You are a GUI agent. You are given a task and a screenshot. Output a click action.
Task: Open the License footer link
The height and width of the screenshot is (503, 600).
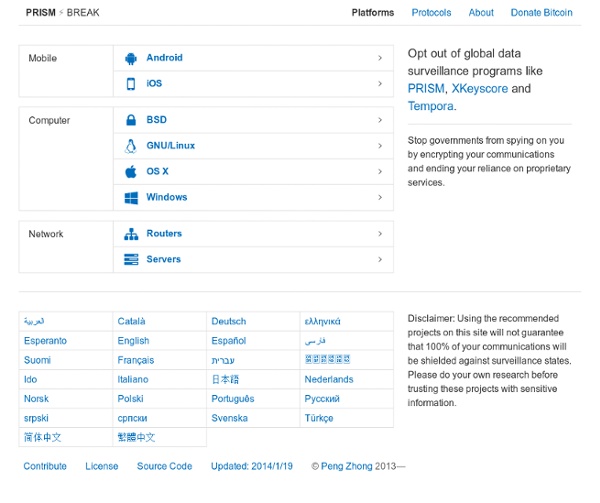pos(101,467)
